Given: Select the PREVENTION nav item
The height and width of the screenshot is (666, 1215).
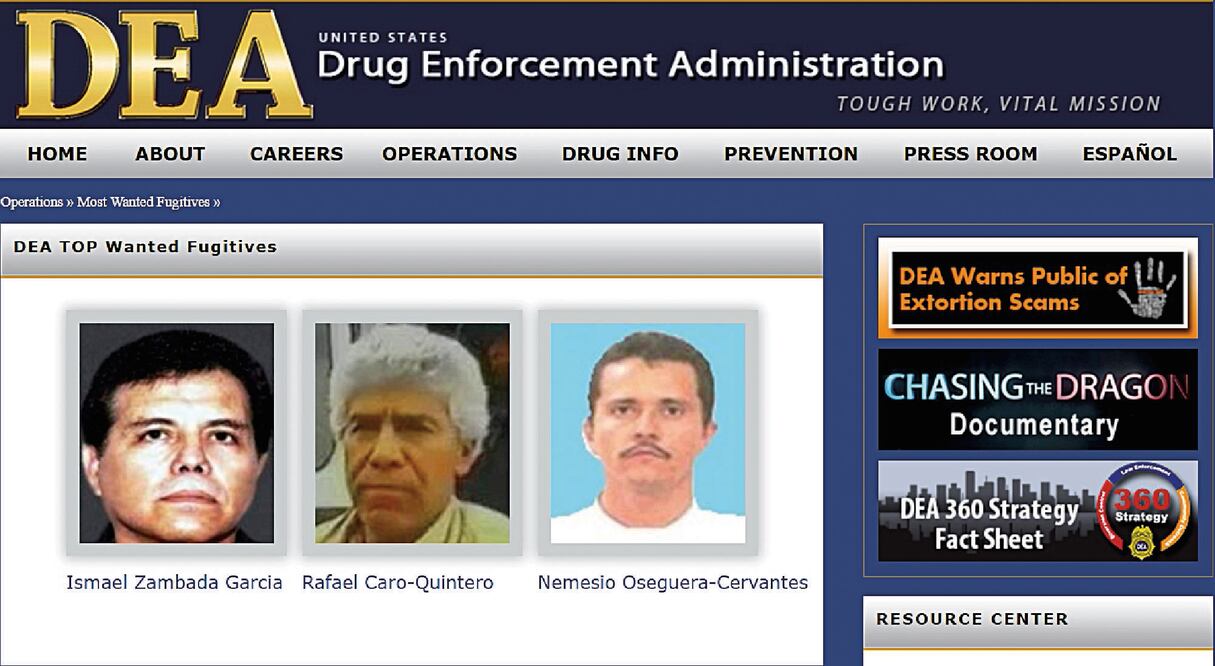Looking at the screenshot, I should [791, 154].
